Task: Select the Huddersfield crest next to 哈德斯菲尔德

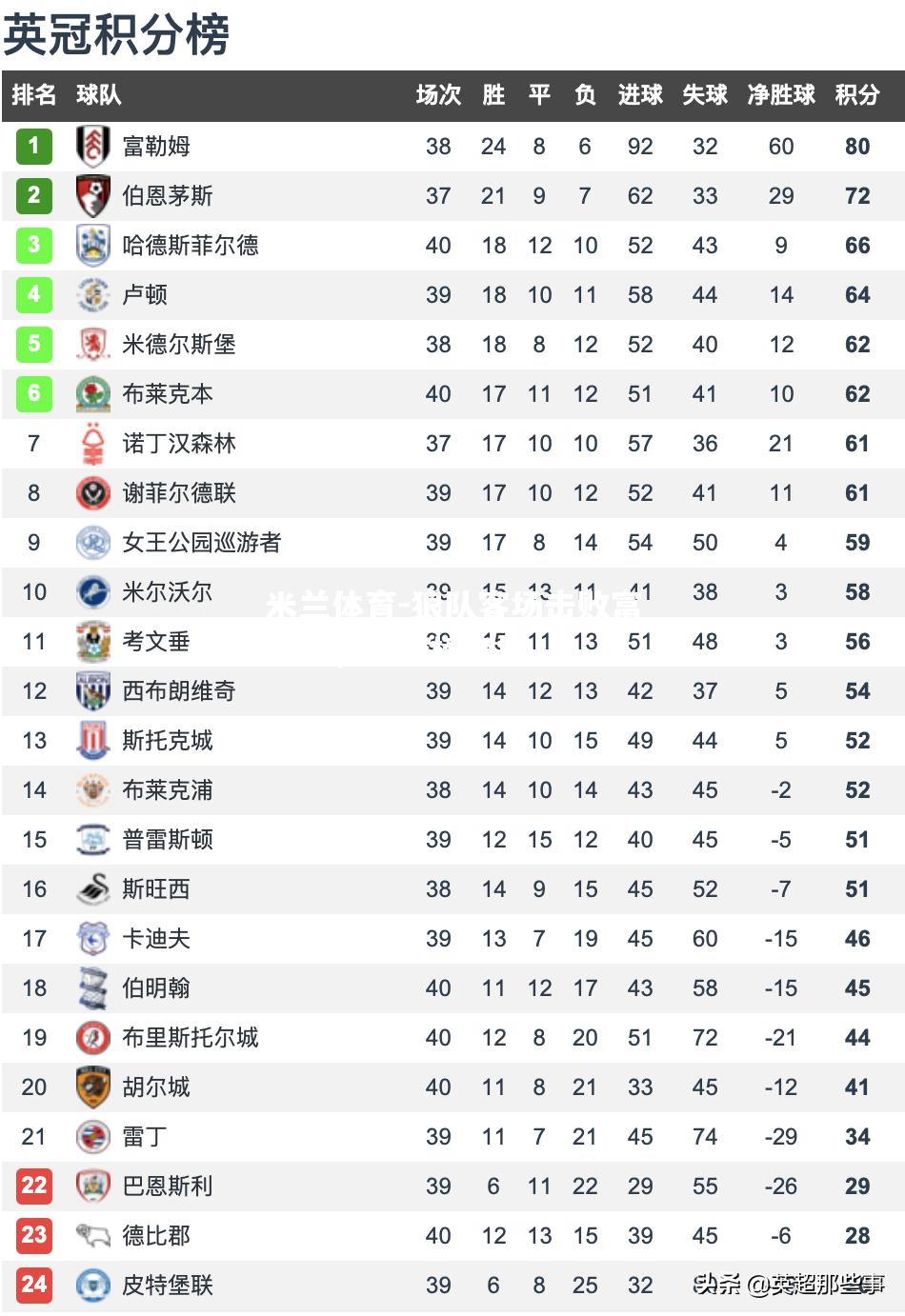Action: tap(92, 245)
